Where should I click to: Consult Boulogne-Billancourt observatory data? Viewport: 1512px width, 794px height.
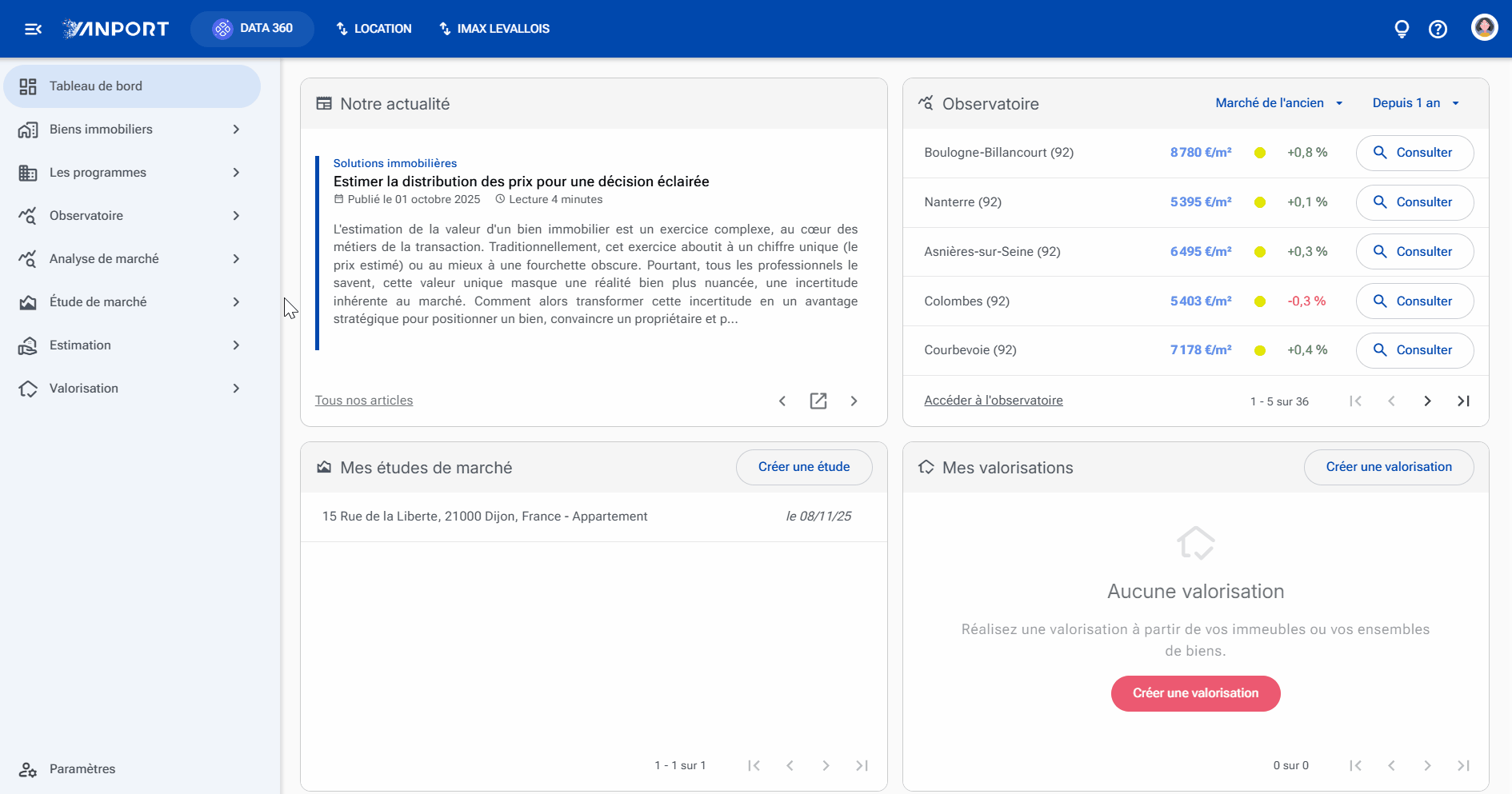(1414, 153)
